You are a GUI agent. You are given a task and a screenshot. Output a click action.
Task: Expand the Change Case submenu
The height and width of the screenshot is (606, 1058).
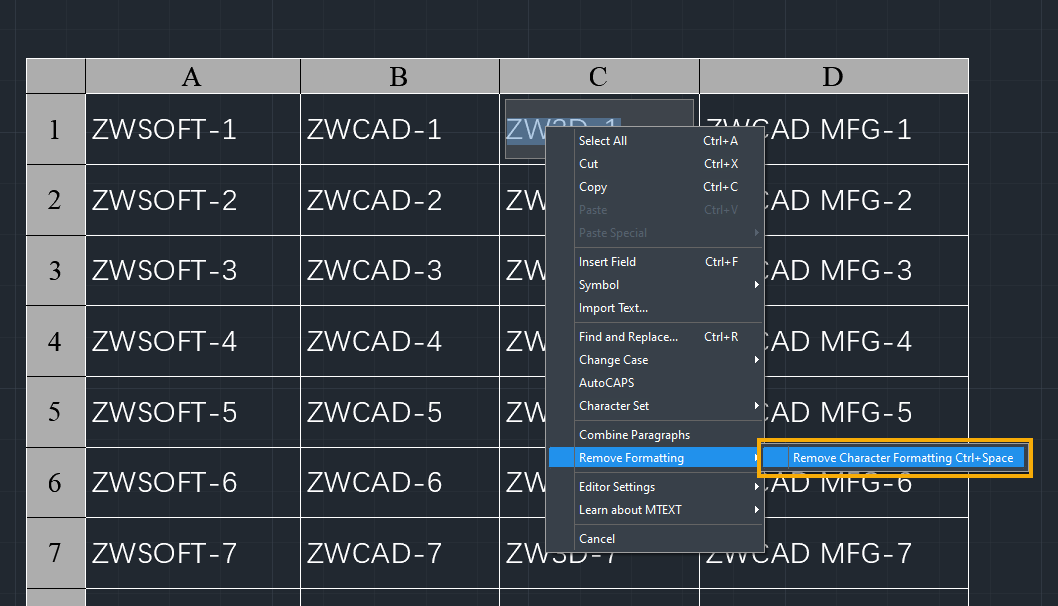point(655,359)
